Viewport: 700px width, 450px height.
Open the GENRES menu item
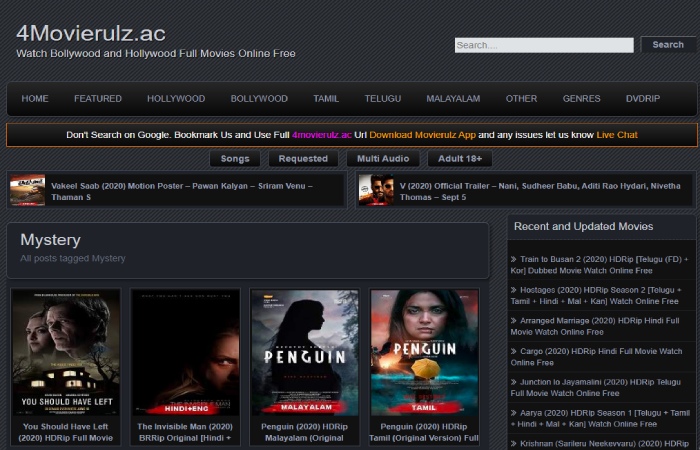point(581,99)
